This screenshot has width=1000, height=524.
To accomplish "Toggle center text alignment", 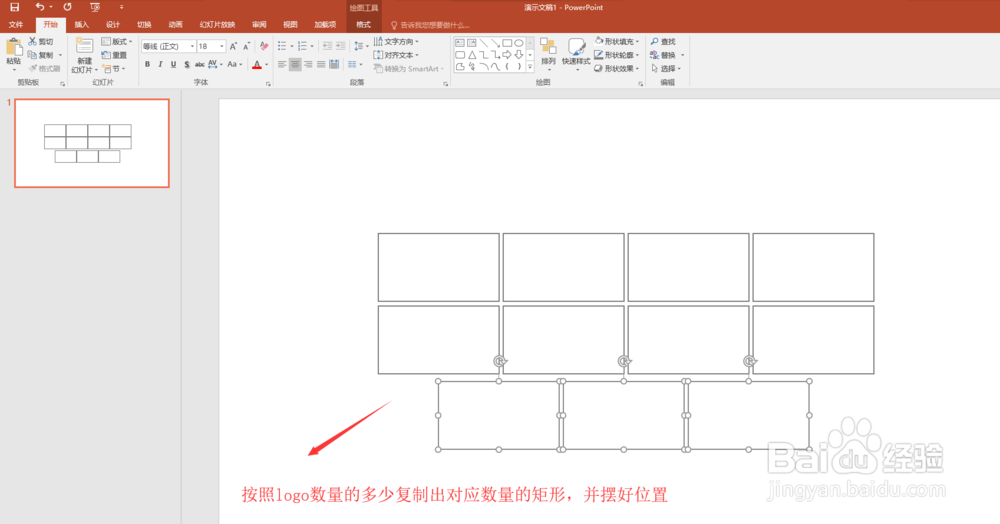I will pyautogui.click(x=295, y=64).
